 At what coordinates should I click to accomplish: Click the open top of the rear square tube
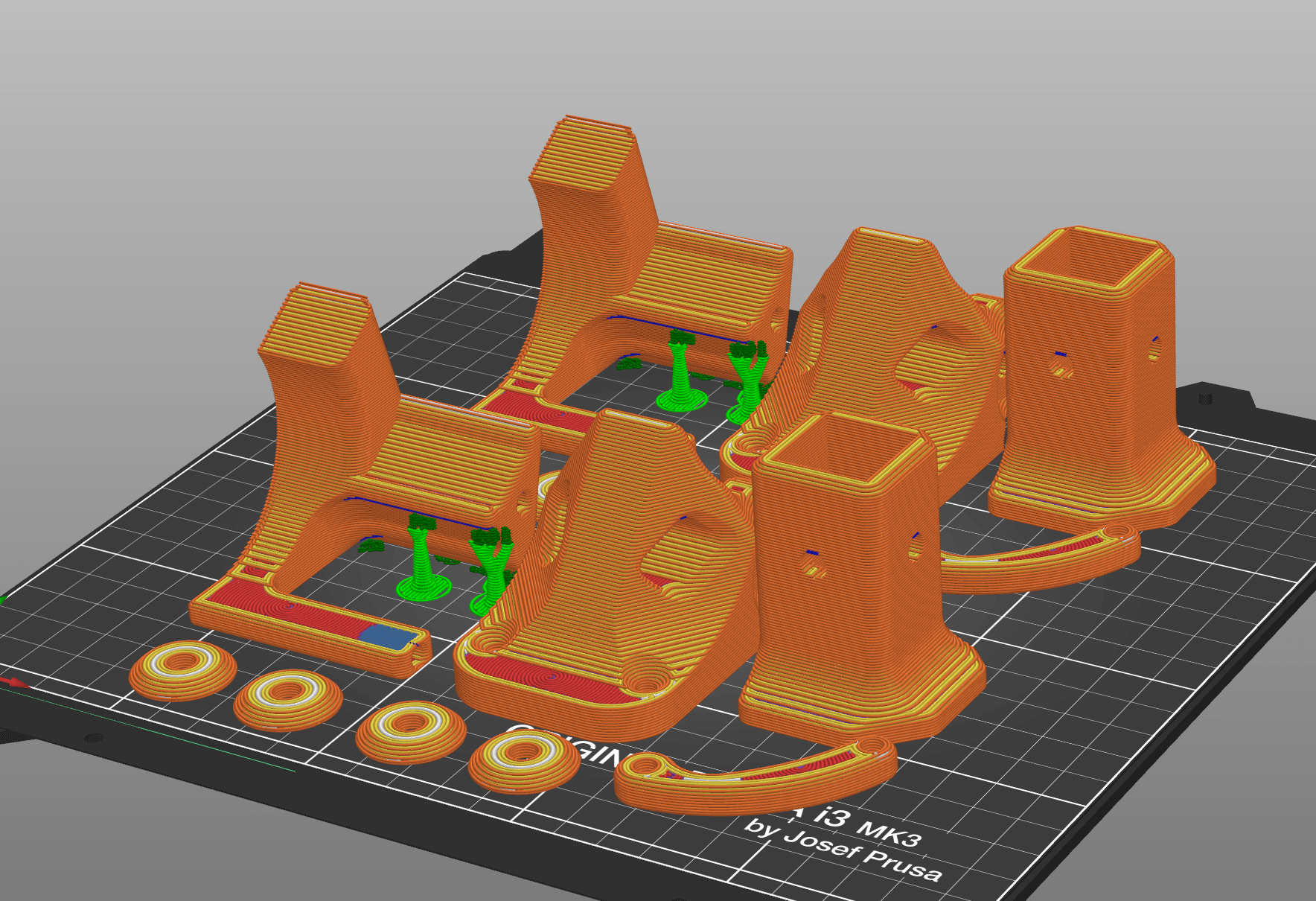(x=1089, y=259)
